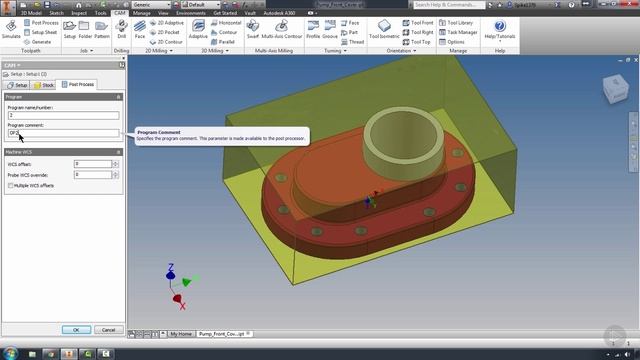Click the Simulate toolpath icon

(11, 29)
